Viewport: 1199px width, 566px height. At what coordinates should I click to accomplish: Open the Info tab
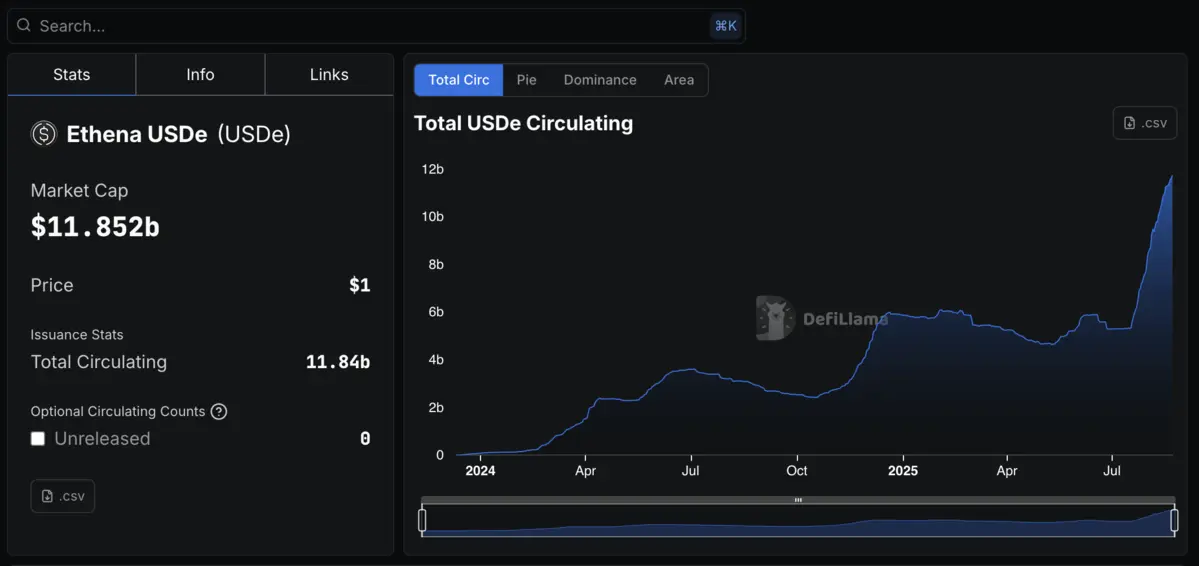[200, 75]
